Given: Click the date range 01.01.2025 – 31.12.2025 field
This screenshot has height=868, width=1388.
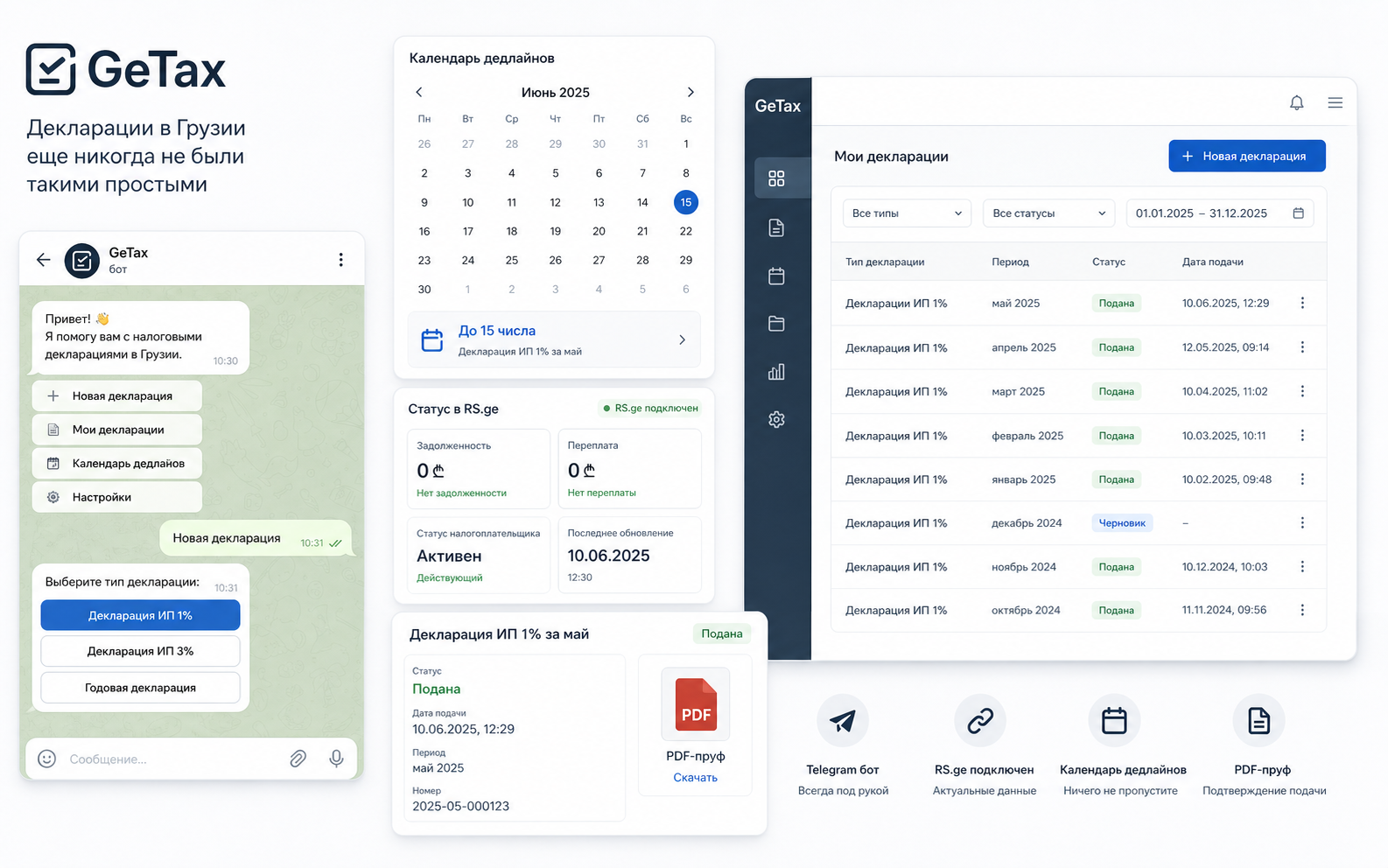Looking at the screenshot, I should (1219, 213).
